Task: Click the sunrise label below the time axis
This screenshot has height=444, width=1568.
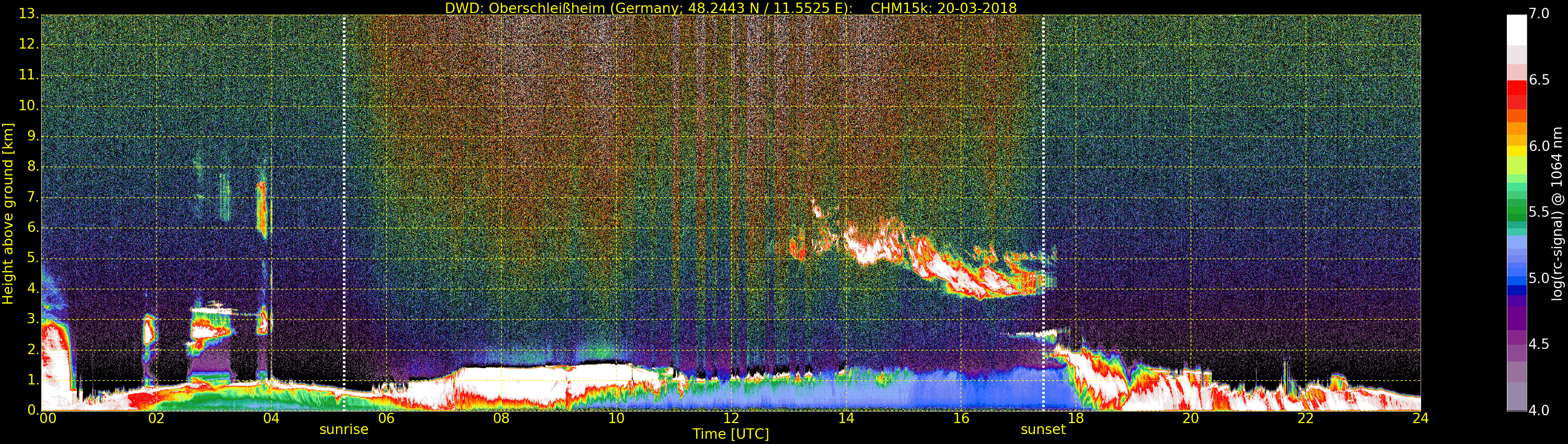Action: (344, 429)
